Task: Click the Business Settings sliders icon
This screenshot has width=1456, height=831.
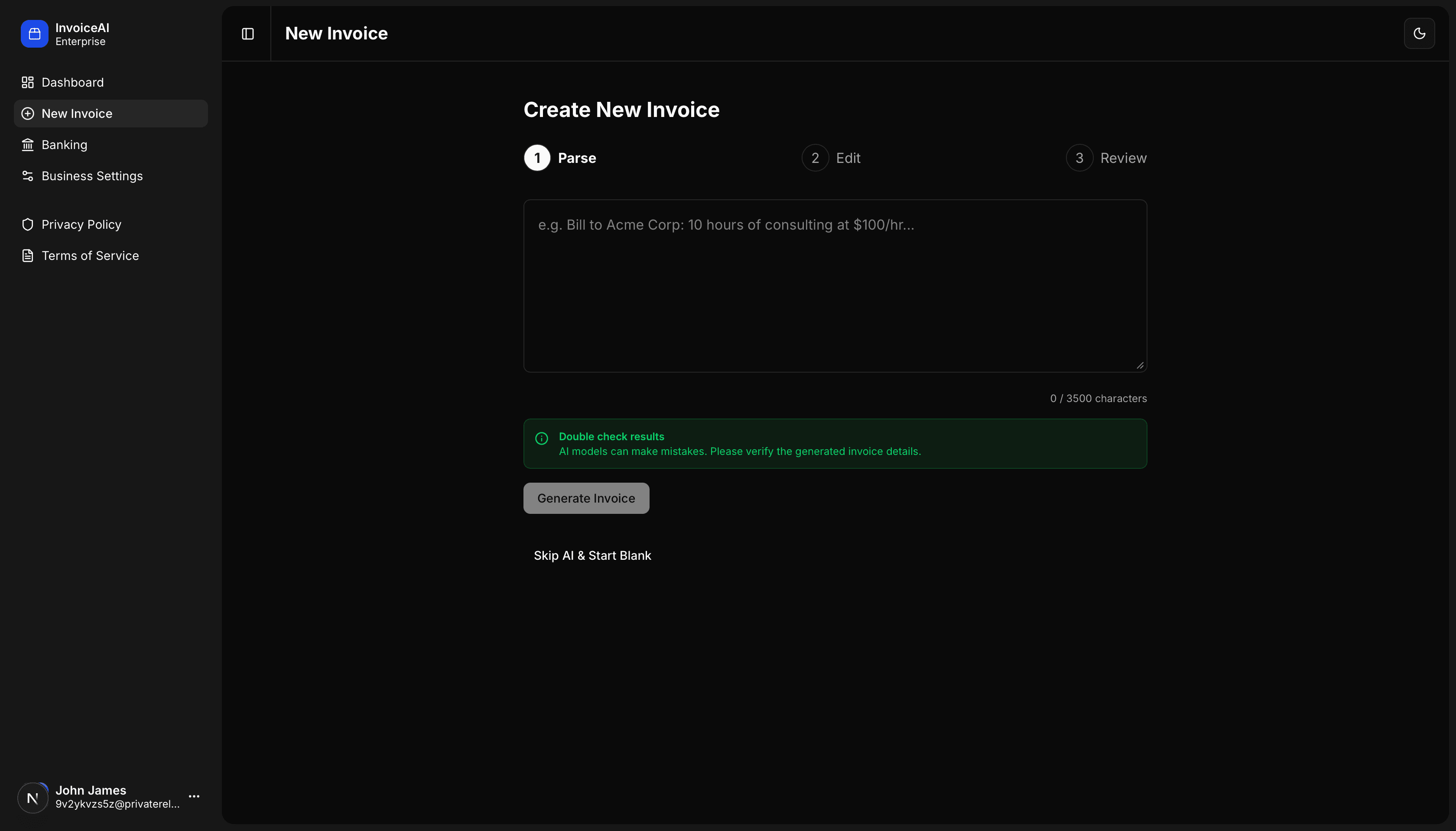Action: pyautogui.click(x=27, y=176)
